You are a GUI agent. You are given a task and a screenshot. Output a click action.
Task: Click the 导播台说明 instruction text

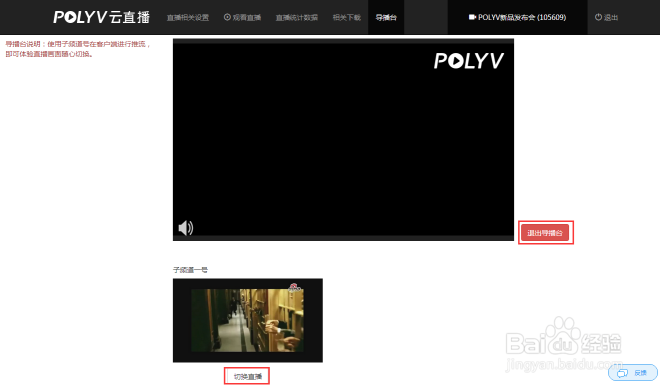[78, 49]
